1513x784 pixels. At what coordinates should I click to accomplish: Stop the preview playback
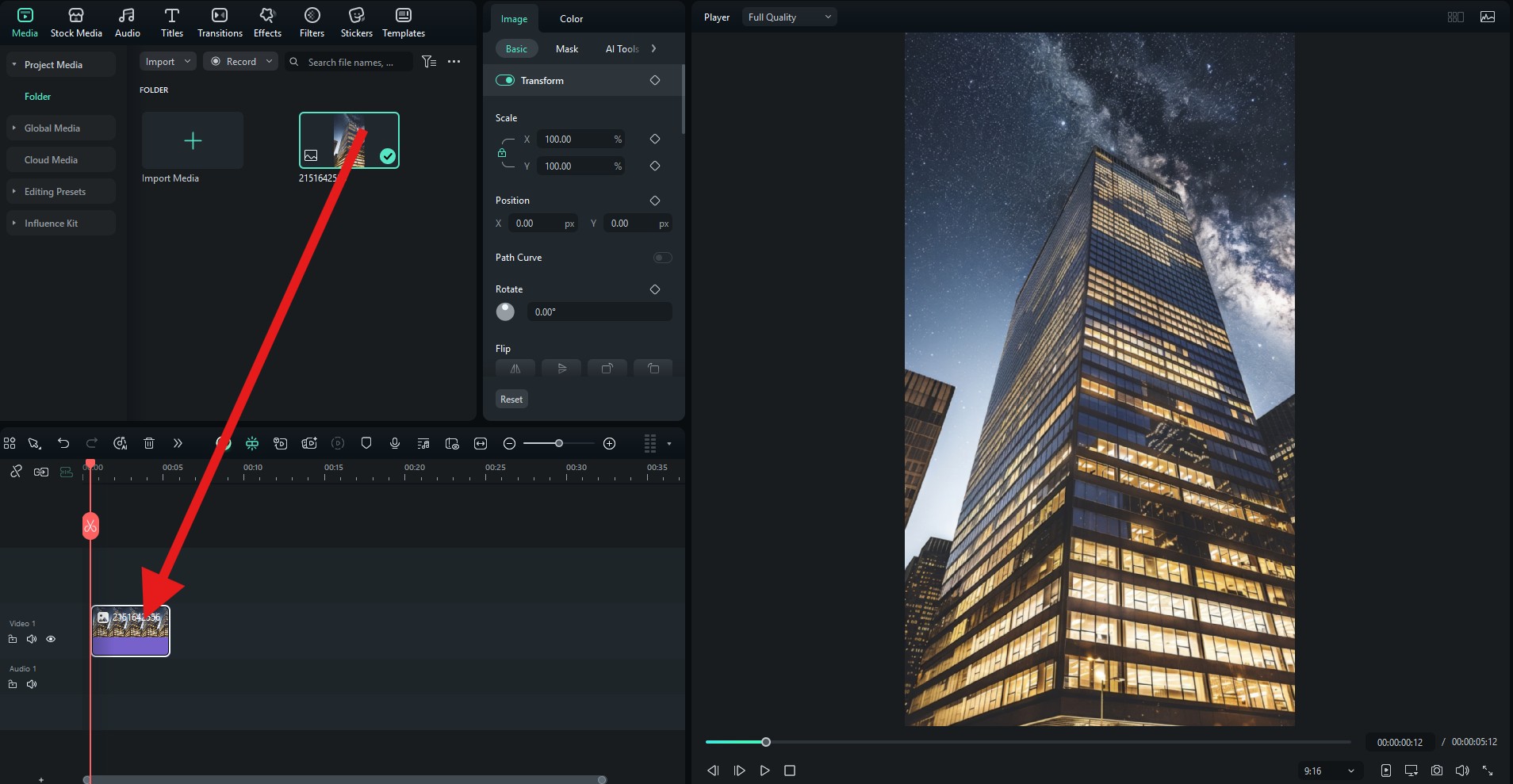pyautogui.click(x=790, y=770)
